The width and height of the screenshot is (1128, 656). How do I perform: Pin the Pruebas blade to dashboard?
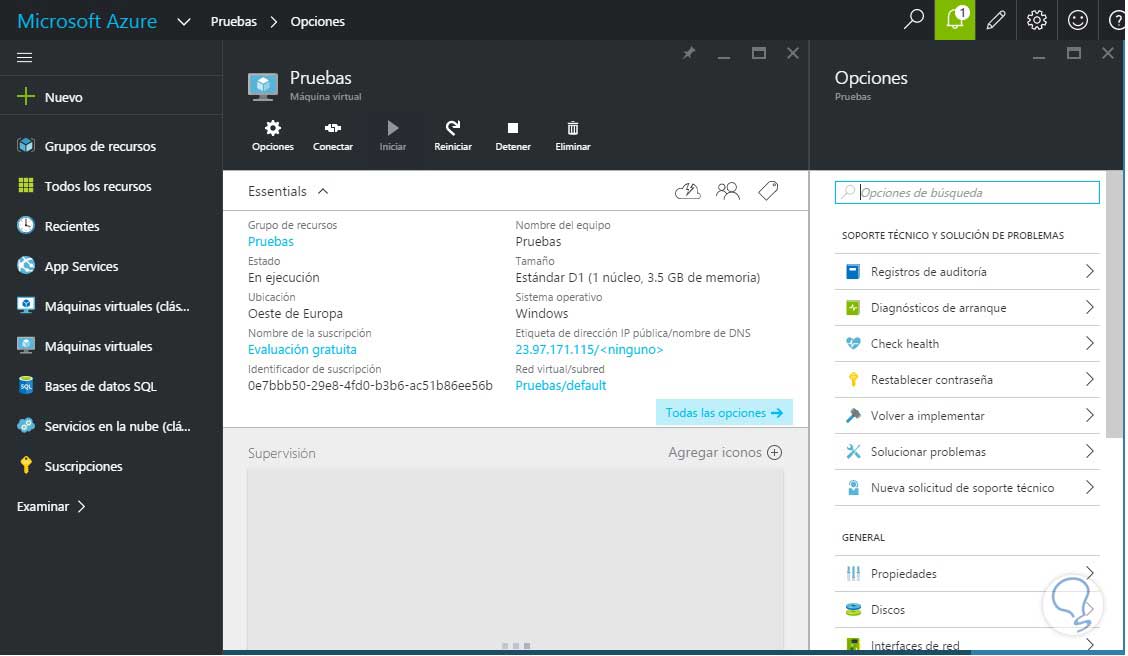(x=689, y=53)
